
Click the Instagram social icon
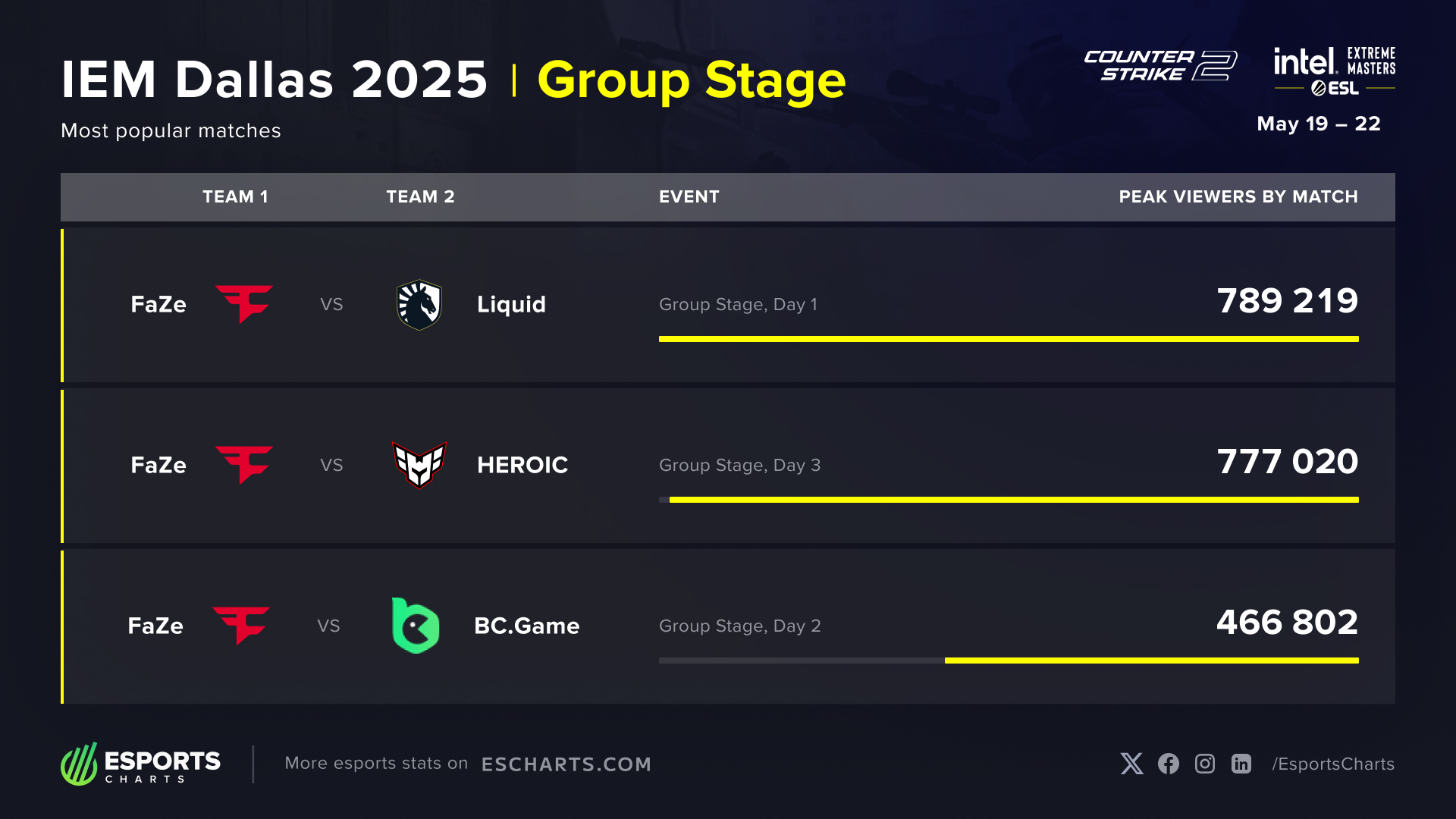tap(1205, 764)
